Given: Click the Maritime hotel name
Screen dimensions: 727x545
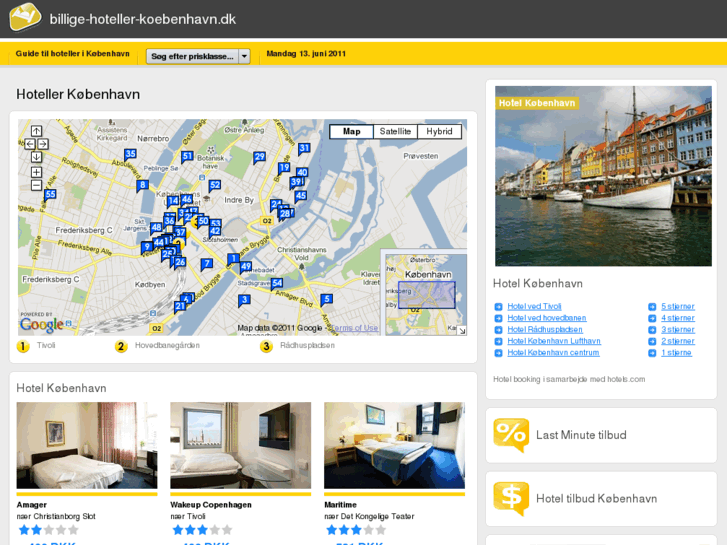Looking at the screenshot, I should click(340, 505).
